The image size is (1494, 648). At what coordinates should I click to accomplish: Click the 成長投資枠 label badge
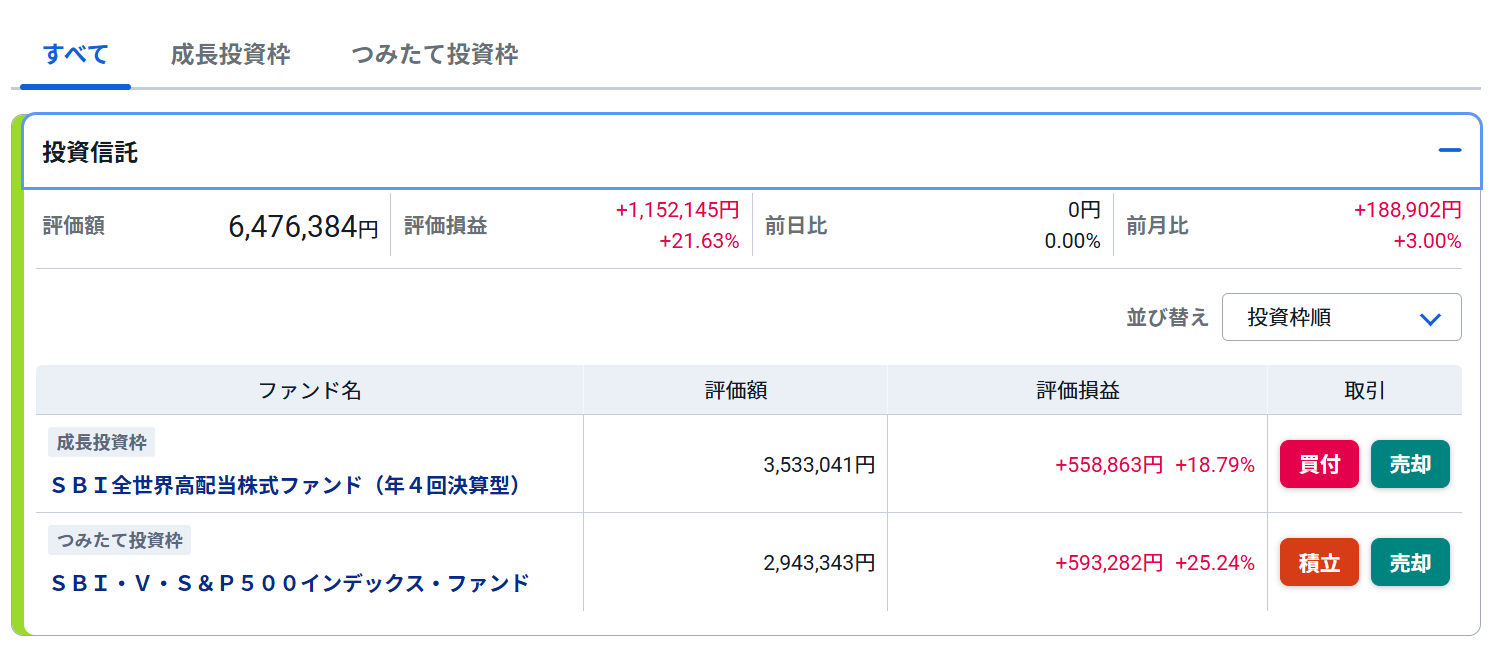[101, 442]
